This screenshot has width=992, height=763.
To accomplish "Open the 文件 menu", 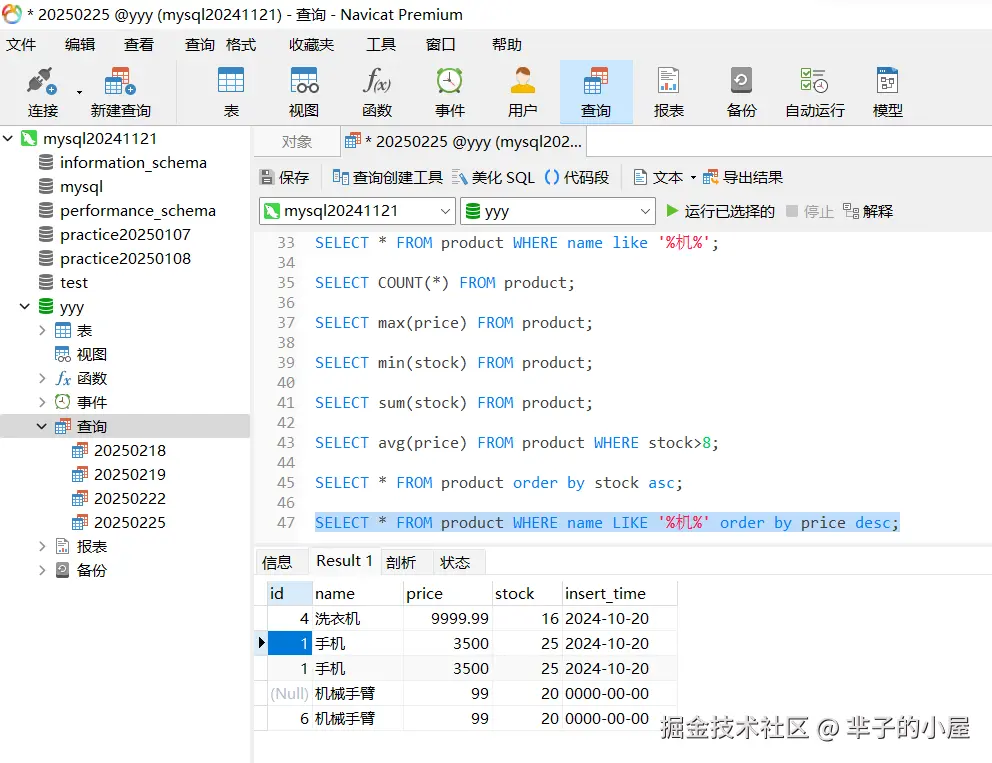I will point(22,44).
